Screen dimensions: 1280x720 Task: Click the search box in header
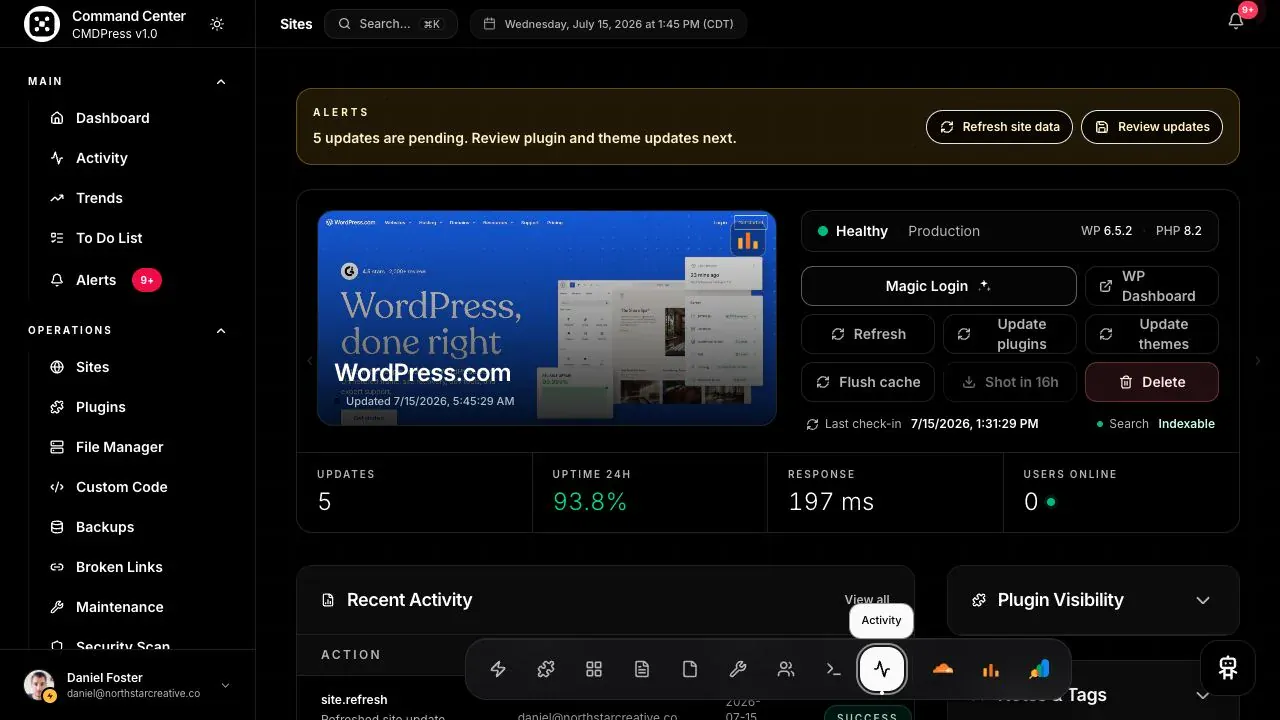point(391,24)
